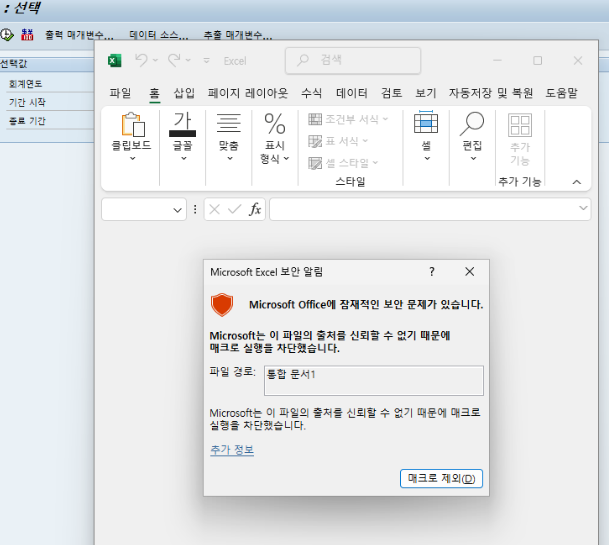Click the orange shield warning icon
Viewport: 609px width, 545px height.
click(222, 305)
